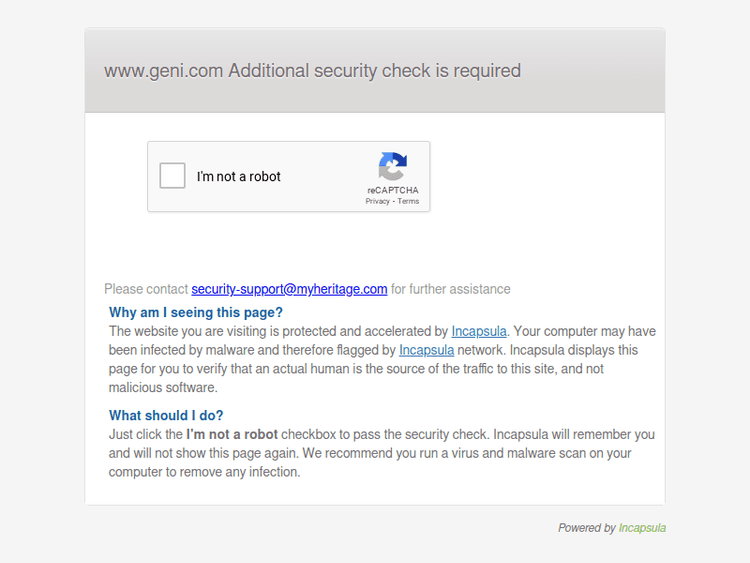Click the "I'm not a robot" label beside checkbox
The width and height of the screenshot is (750, 563).
pyautogui.click(x=239, y=177)
